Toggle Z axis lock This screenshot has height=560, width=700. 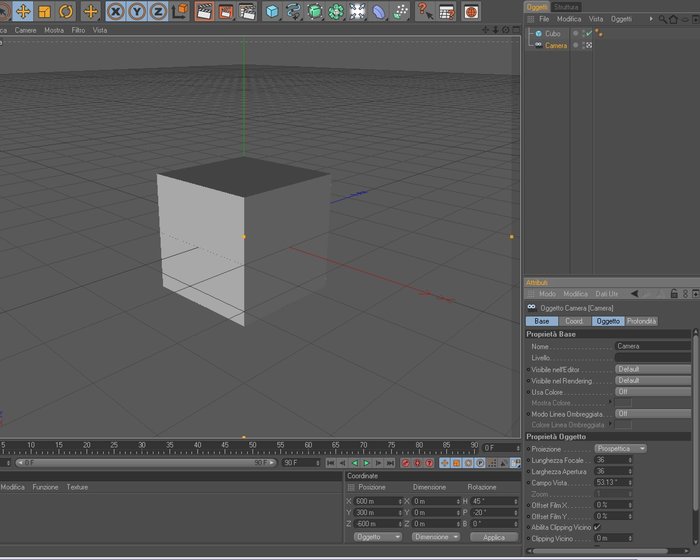point(158,11)
